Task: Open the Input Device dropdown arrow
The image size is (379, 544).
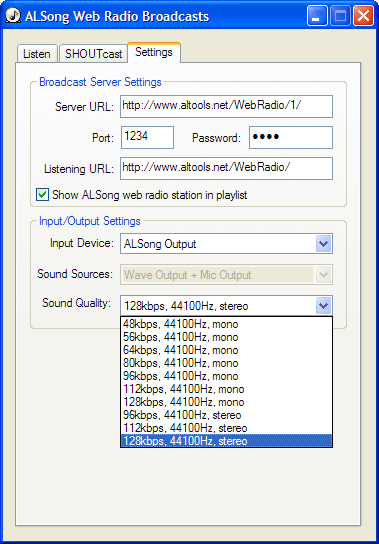Action: [323, 244]
